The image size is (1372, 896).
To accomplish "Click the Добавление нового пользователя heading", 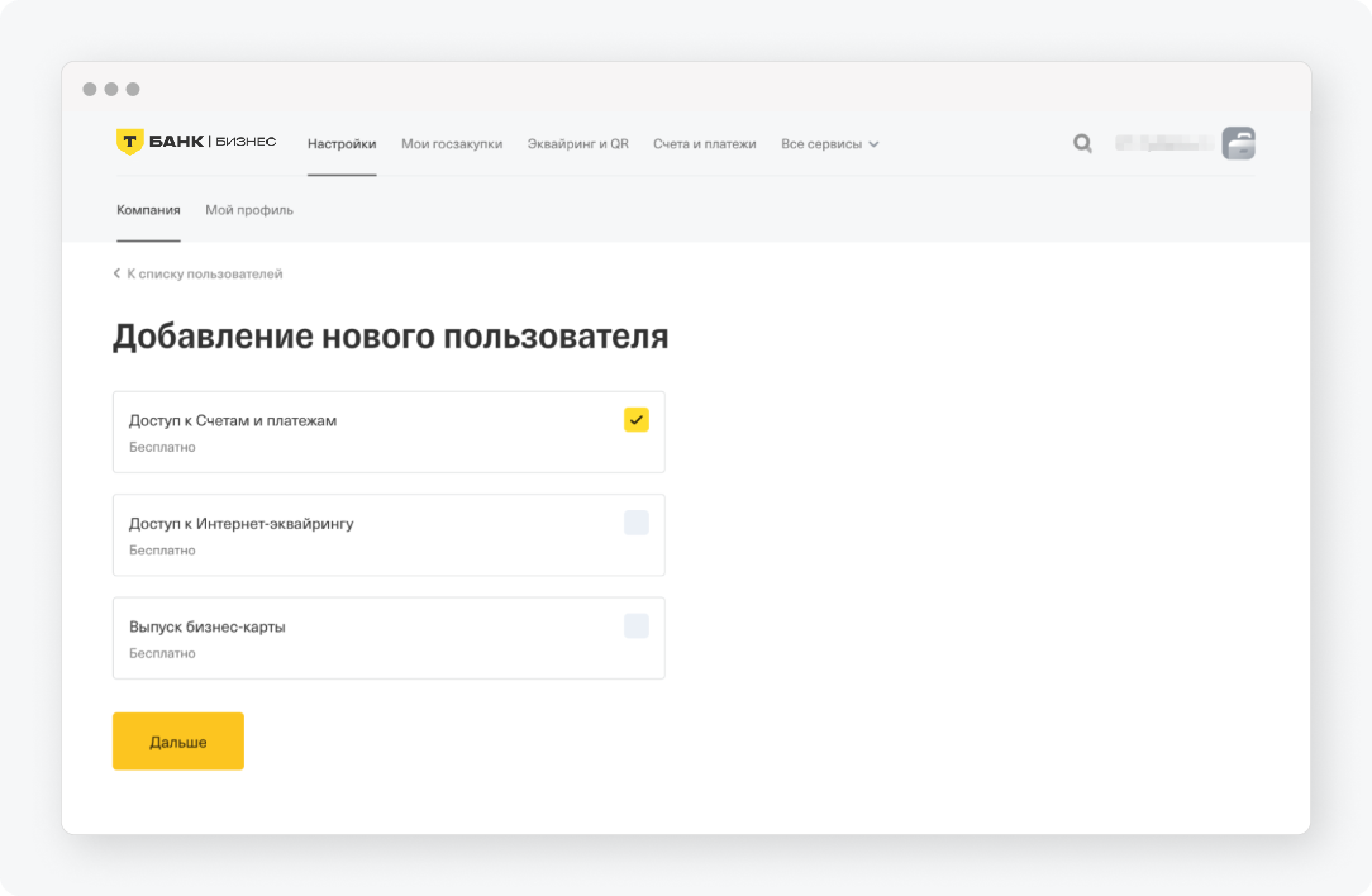I will tap(390, 336).
